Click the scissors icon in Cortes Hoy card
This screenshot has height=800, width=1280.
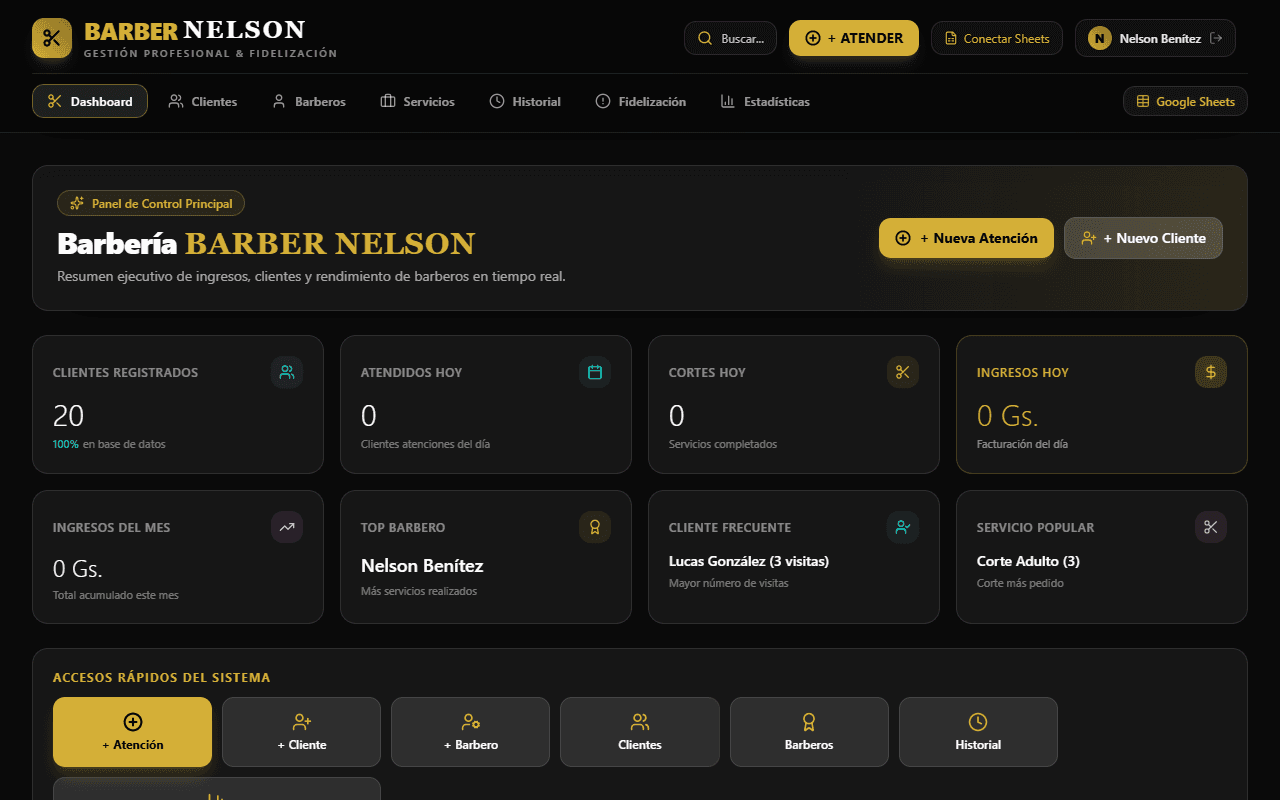903,372
